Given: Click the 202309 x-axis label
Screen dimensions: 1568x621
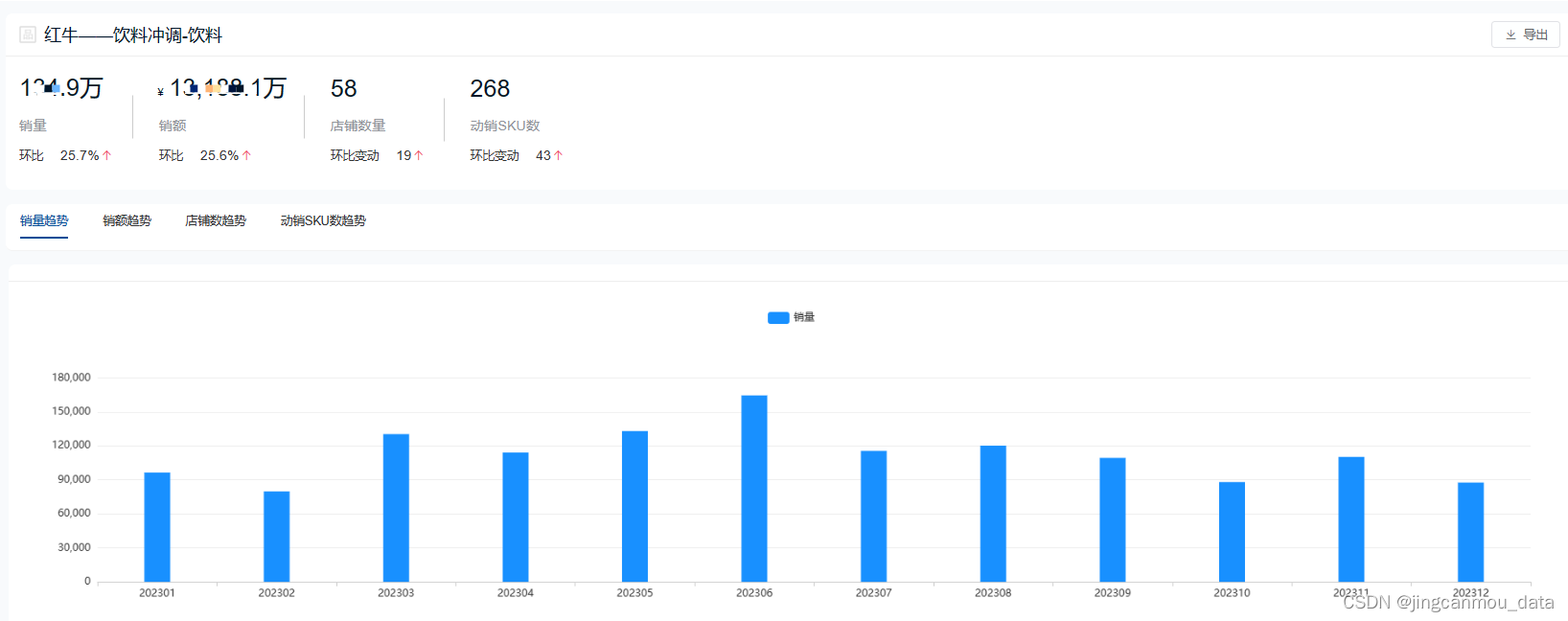Looking at the screenshot, I should [x=1113, y=593].
